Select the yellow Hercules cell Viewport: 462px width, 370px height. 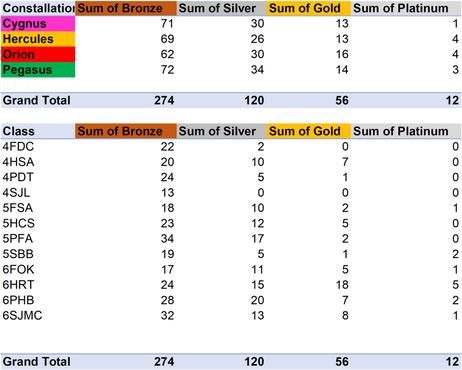38,39
